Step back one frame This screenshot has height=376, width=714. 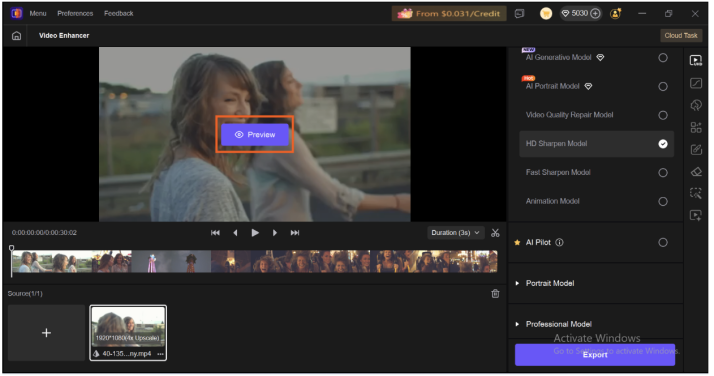235,233
